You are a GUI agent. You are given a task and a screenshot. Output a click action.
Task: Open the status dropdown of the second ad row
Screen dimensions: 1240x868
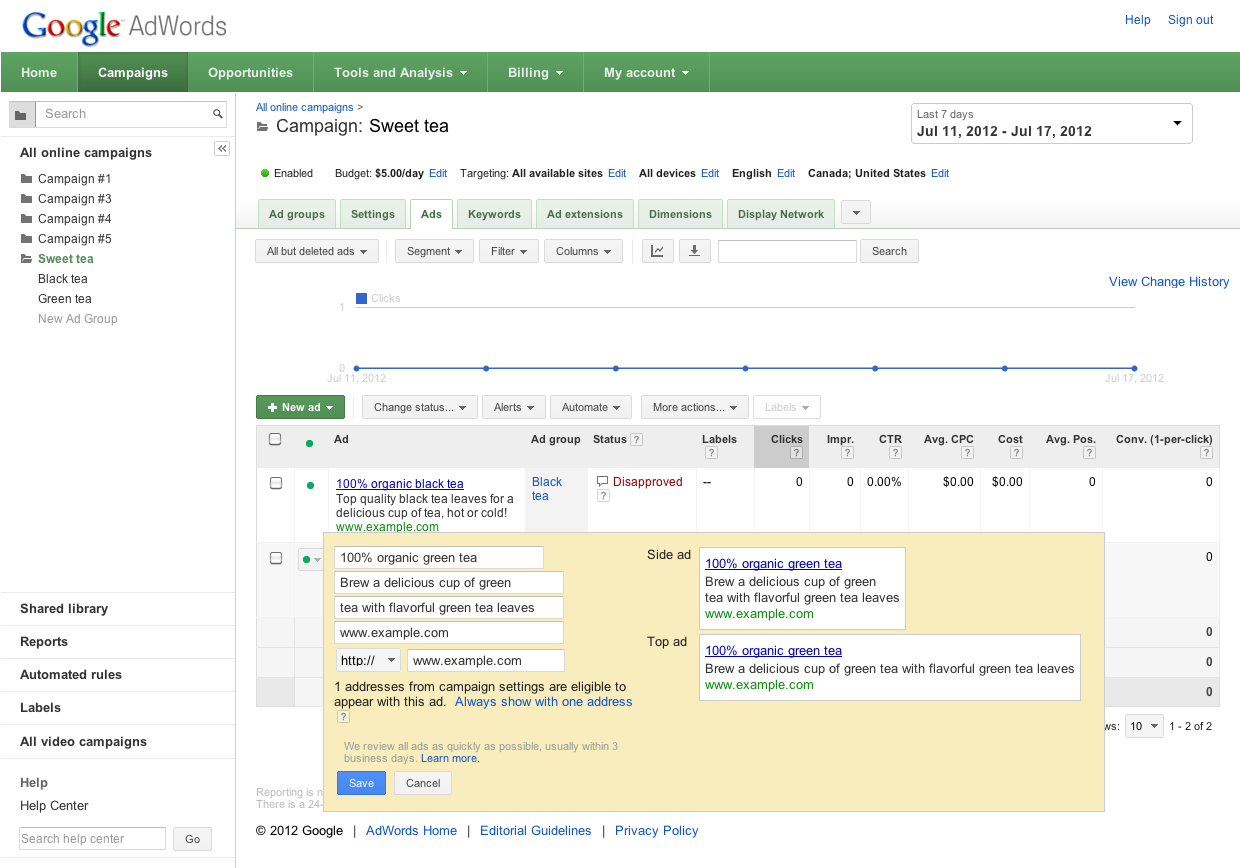click(311, 559)
